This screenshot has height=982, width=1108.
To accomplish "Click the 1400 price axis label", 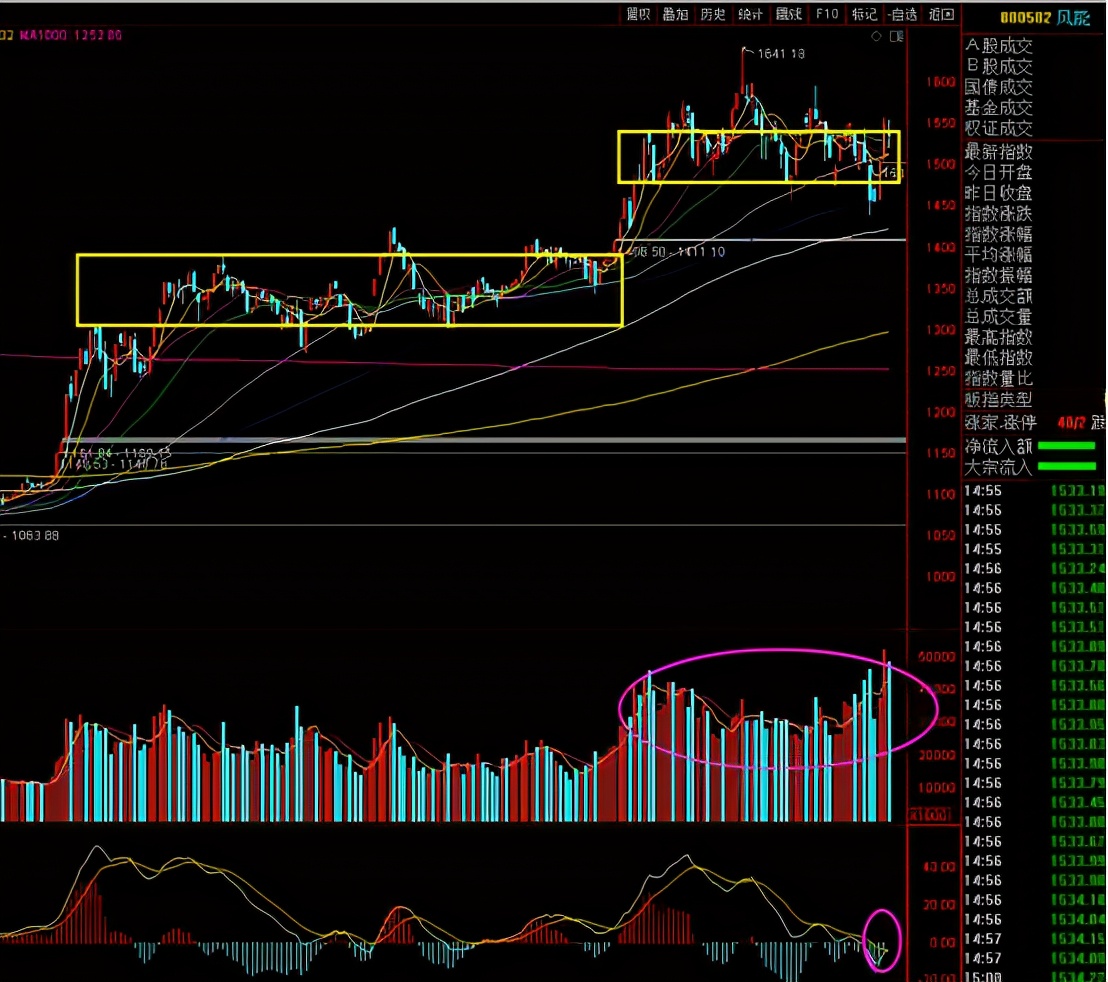I will (x=941, y=248).
